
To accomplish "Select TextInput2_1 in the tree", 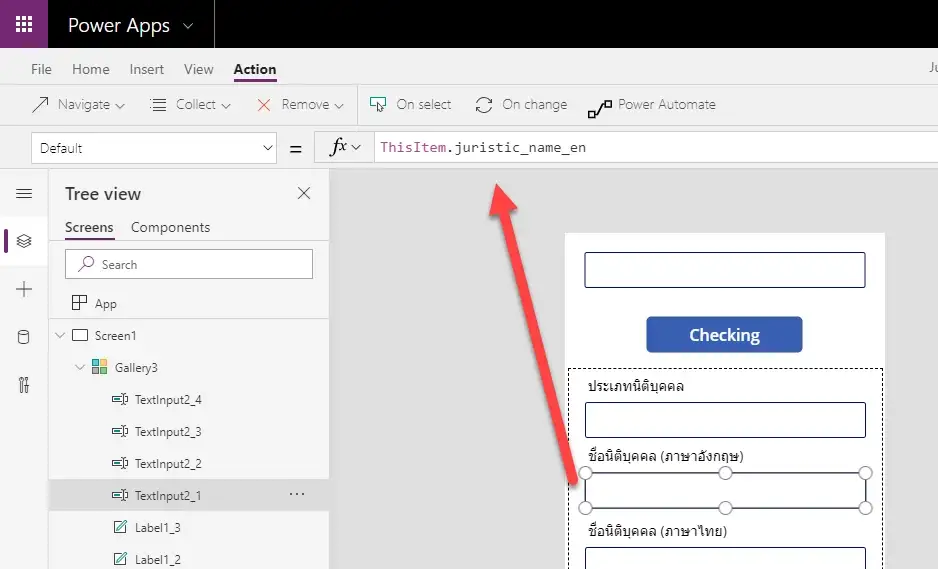I will 168,495.
